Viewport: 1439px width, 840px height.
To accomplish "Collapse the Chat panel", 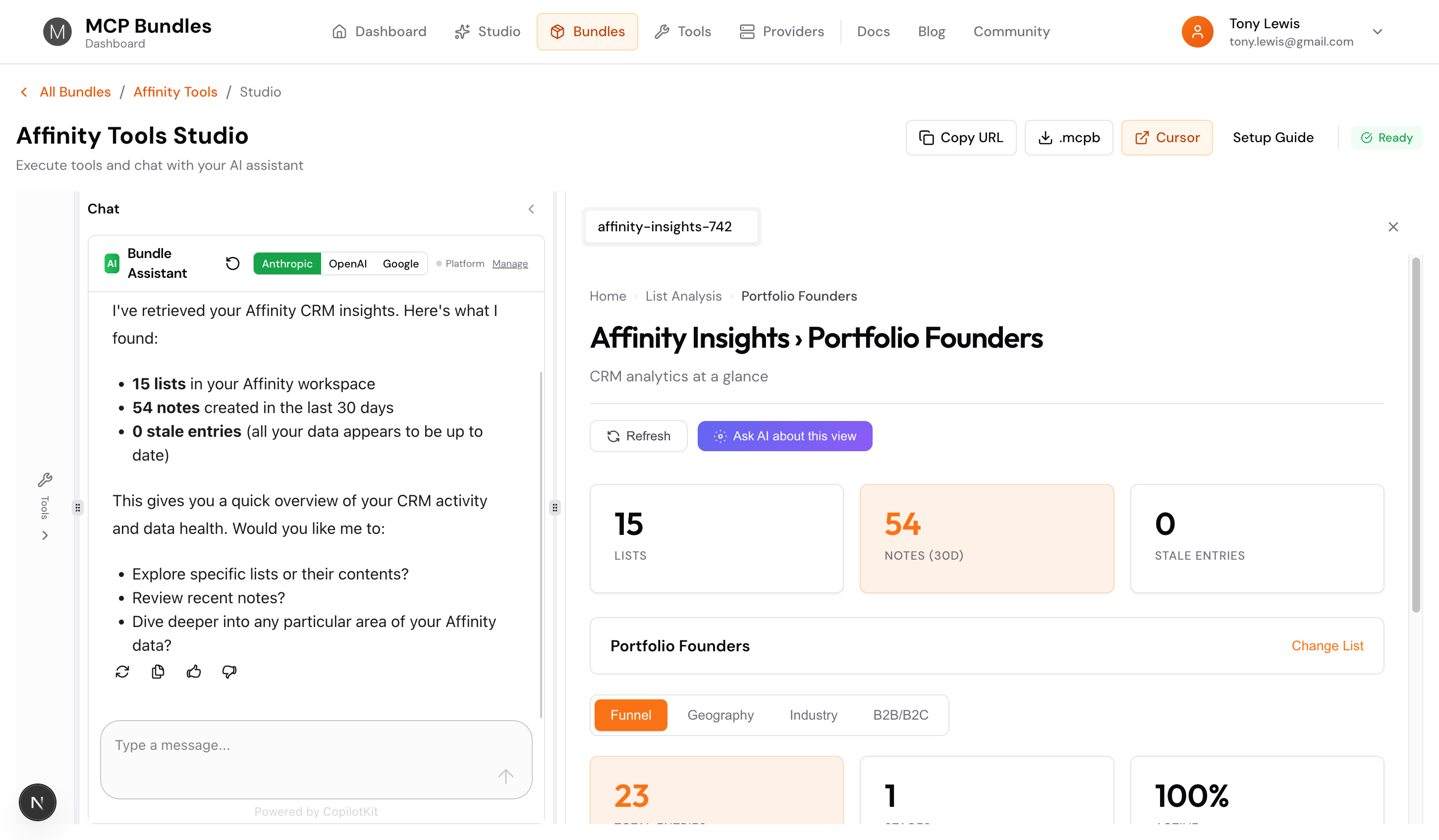I will [531, 209].
